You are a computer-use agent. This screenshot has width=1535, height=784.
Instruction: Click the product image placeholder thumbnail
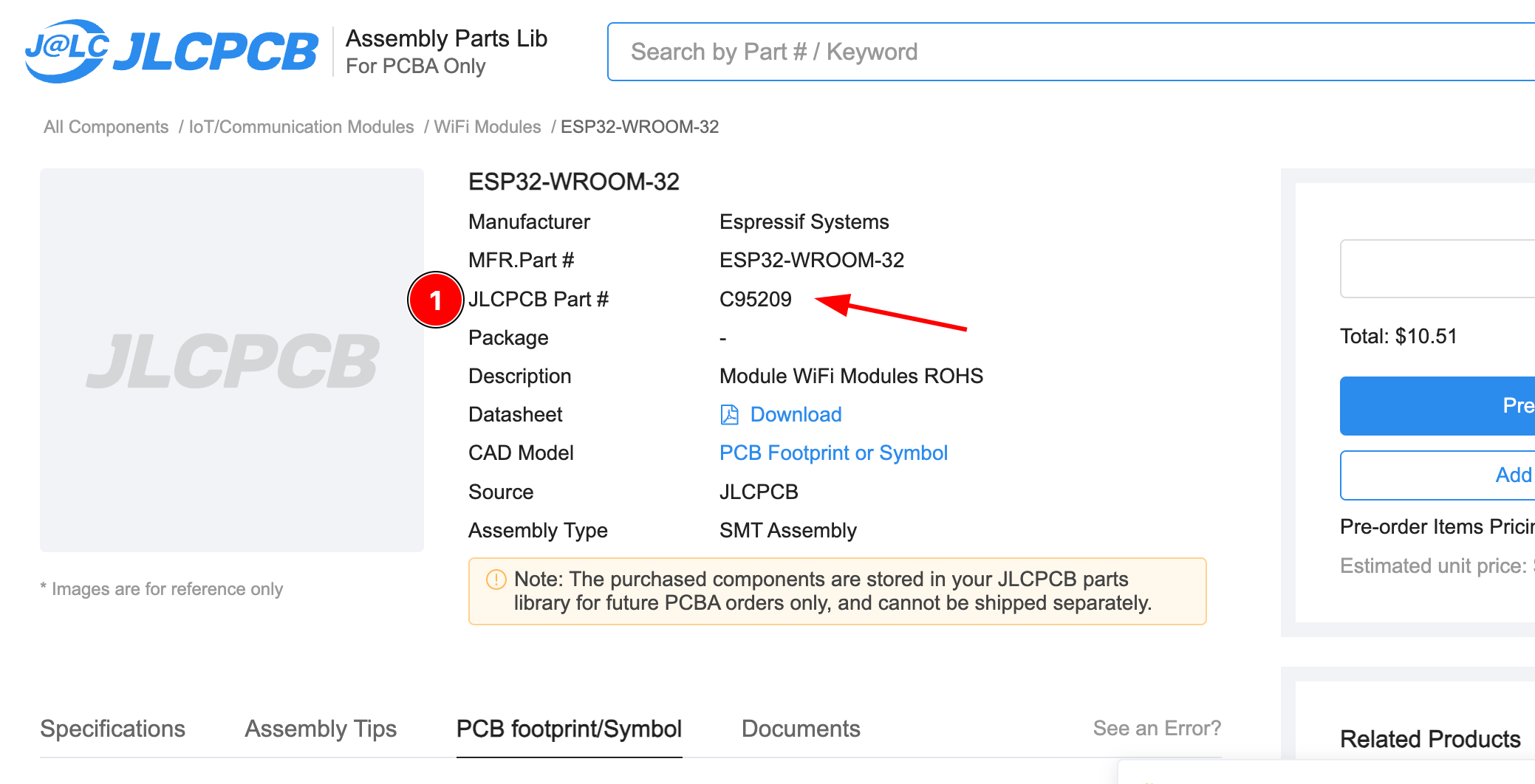pyautogui.click(x=232, y=360)
